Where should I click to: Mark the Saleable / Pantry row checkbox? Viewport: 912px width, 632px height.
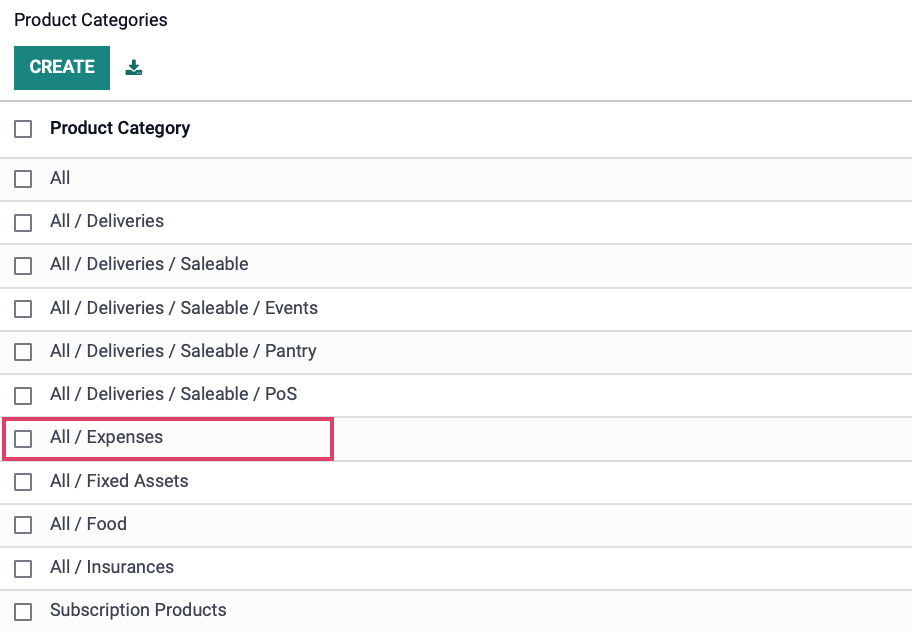[23, 352]
